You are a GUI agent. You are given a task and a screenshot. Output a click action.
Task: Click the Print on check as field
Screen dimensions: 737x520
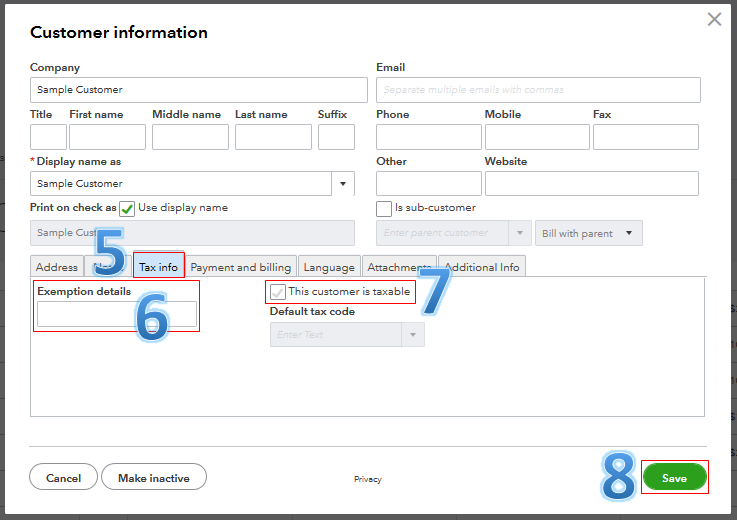[192, 233]
